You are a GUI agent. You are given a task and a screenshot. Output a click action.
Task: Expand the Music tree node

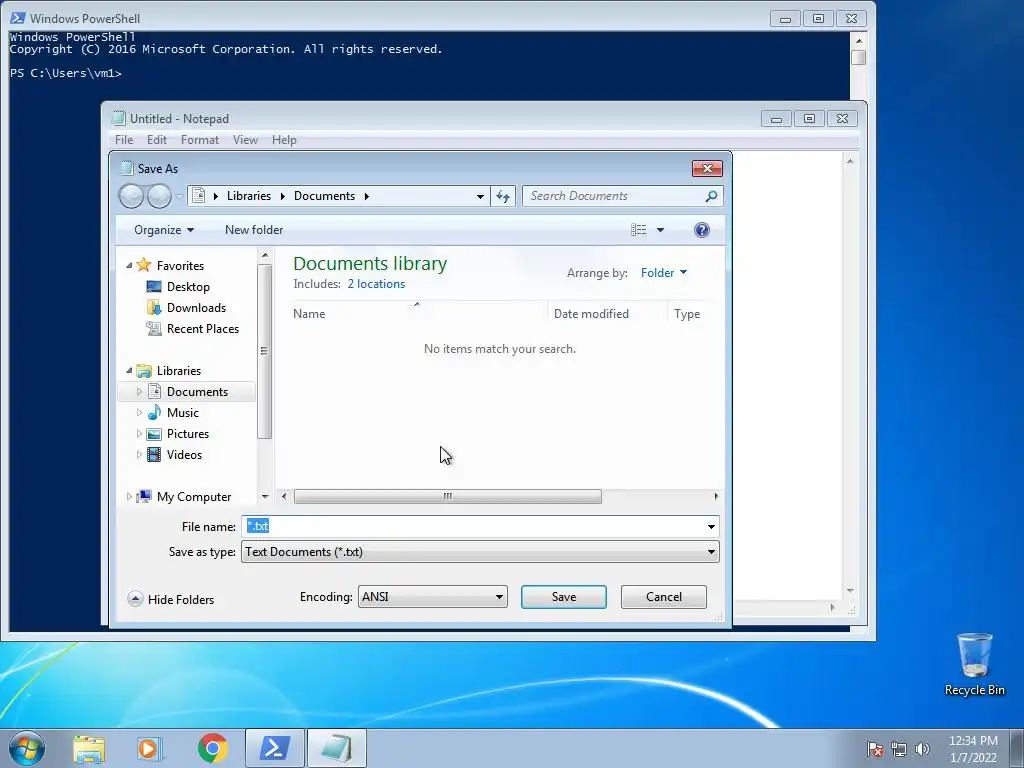point(139,413)
